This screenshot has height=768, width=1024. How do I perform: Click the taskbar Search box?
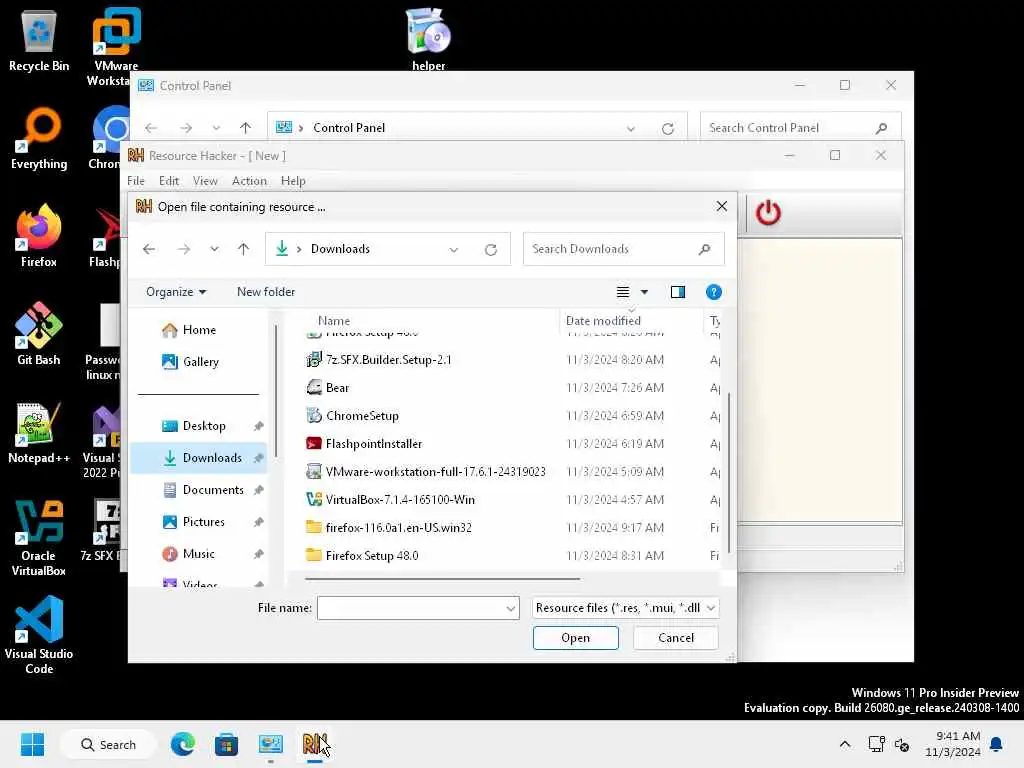108,744
